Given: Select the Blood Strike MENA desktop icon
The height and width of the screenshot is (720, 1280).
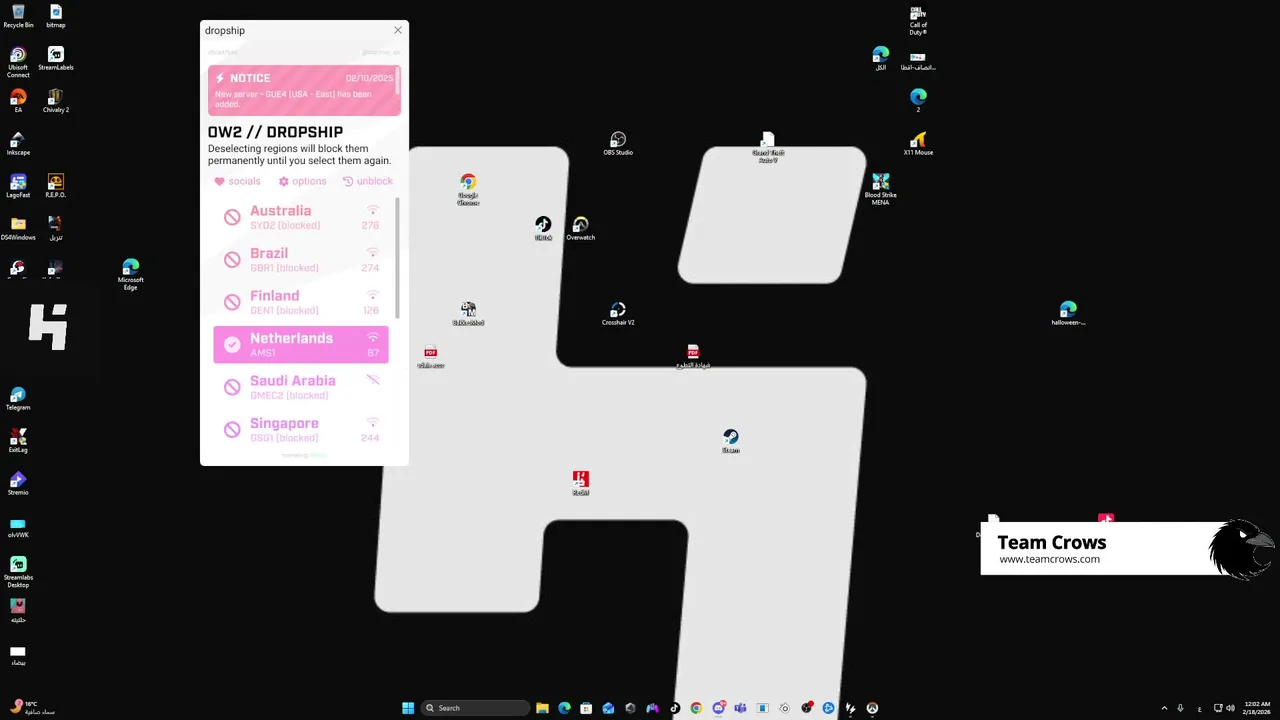Looking at the screenshot, I should tap(880, 189).
